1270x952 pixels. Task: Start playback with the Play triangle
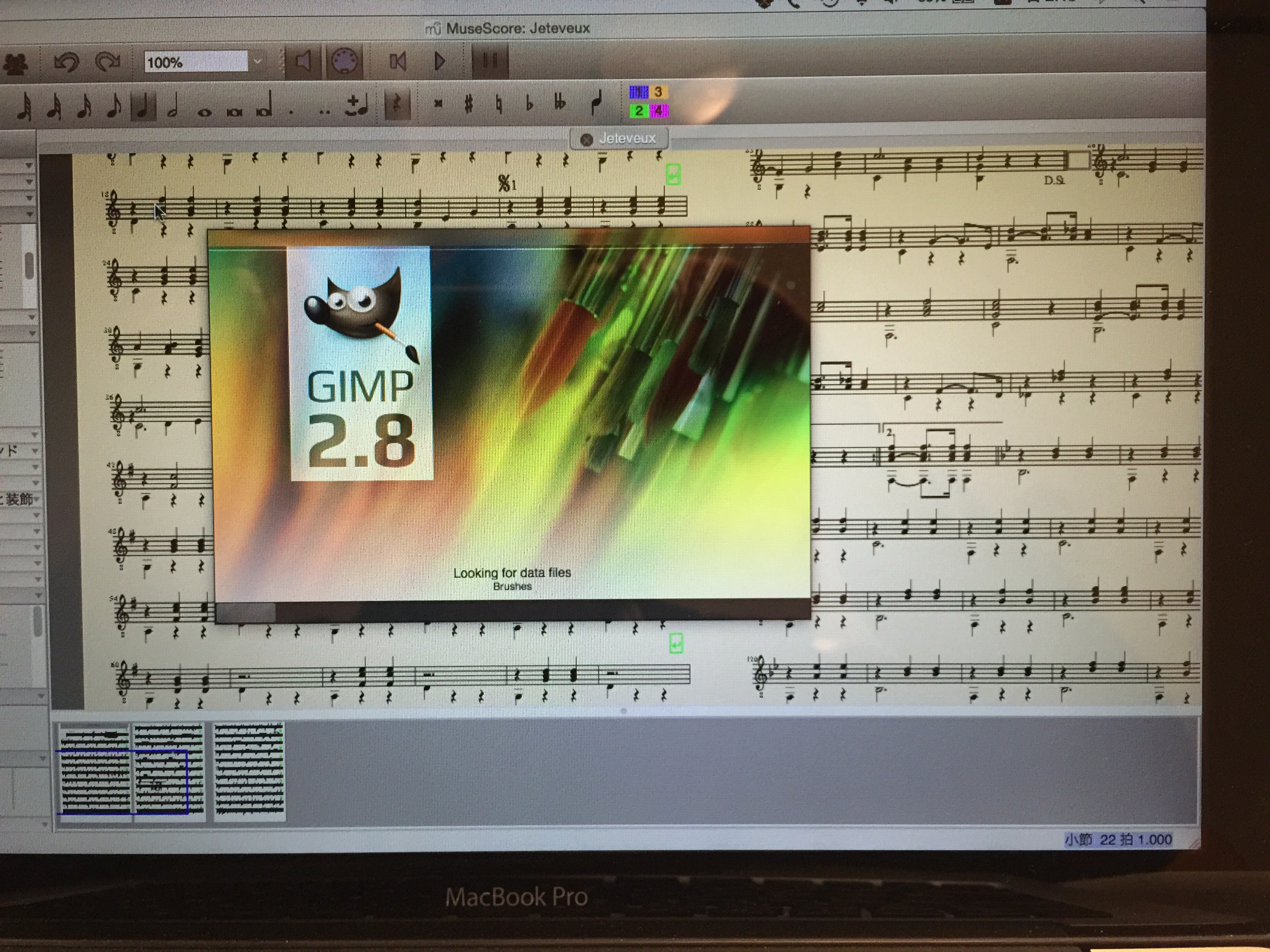439,61
